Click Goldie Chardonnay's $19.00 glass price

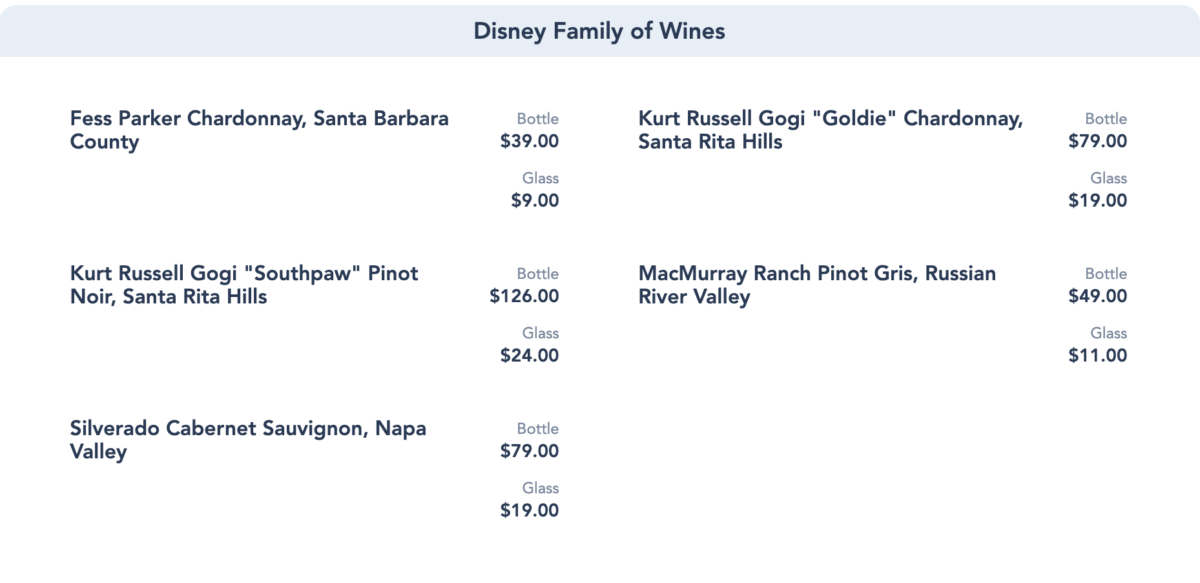1097,200
